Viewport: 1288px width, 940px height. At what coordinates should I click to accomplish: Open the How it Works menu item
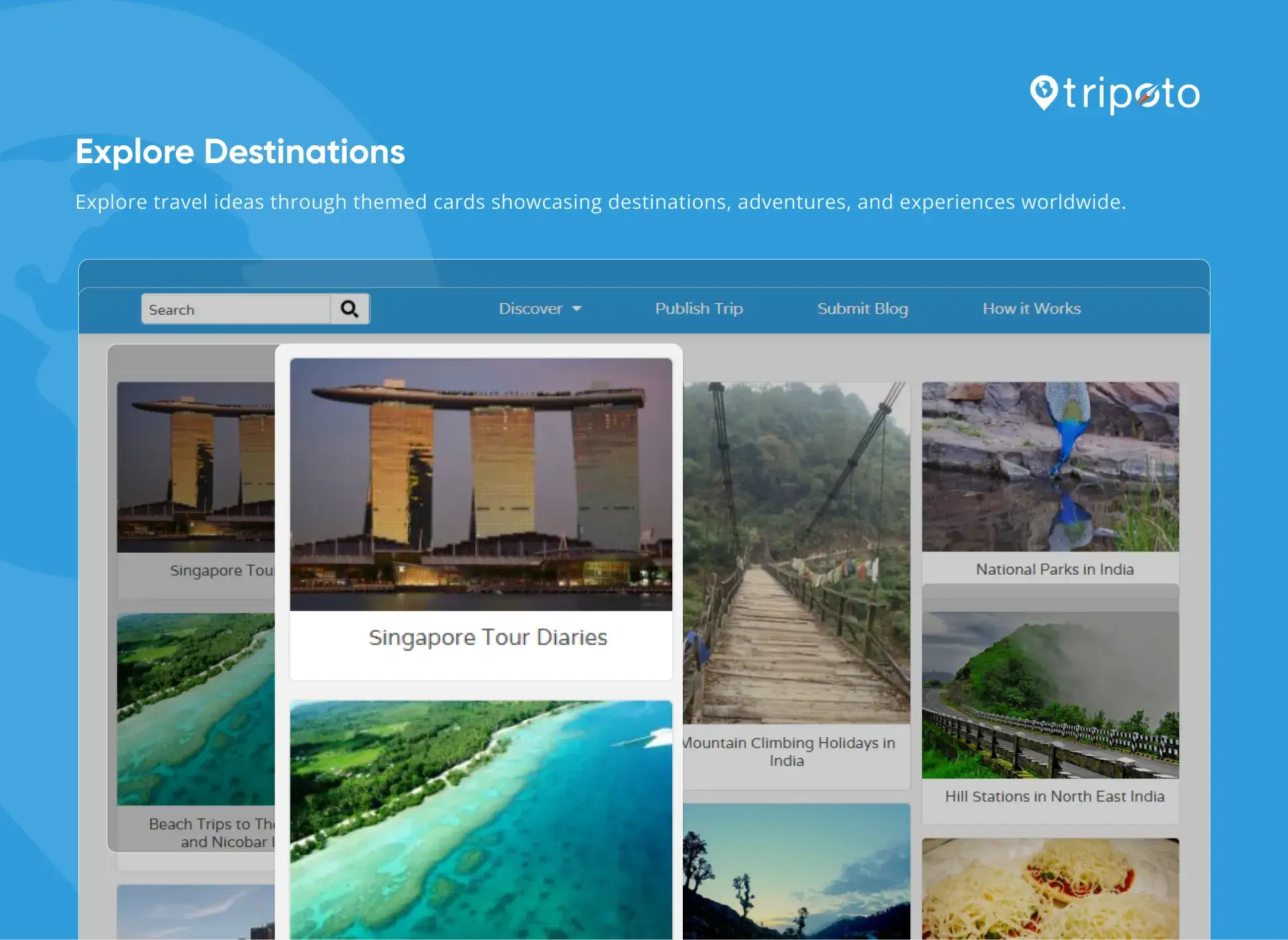(1031, 308)
